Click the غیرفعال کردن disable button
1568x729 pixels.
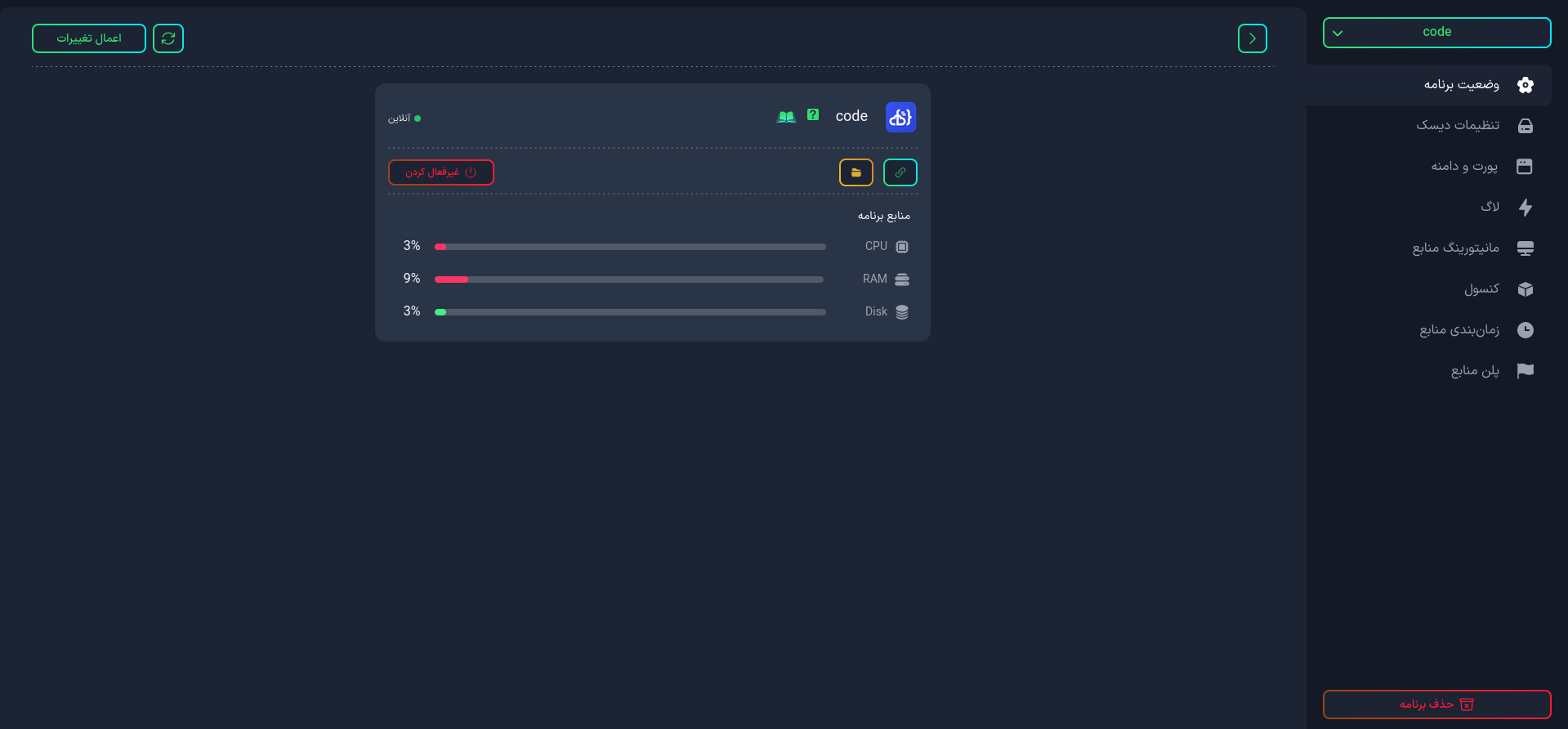coord(441,172)
